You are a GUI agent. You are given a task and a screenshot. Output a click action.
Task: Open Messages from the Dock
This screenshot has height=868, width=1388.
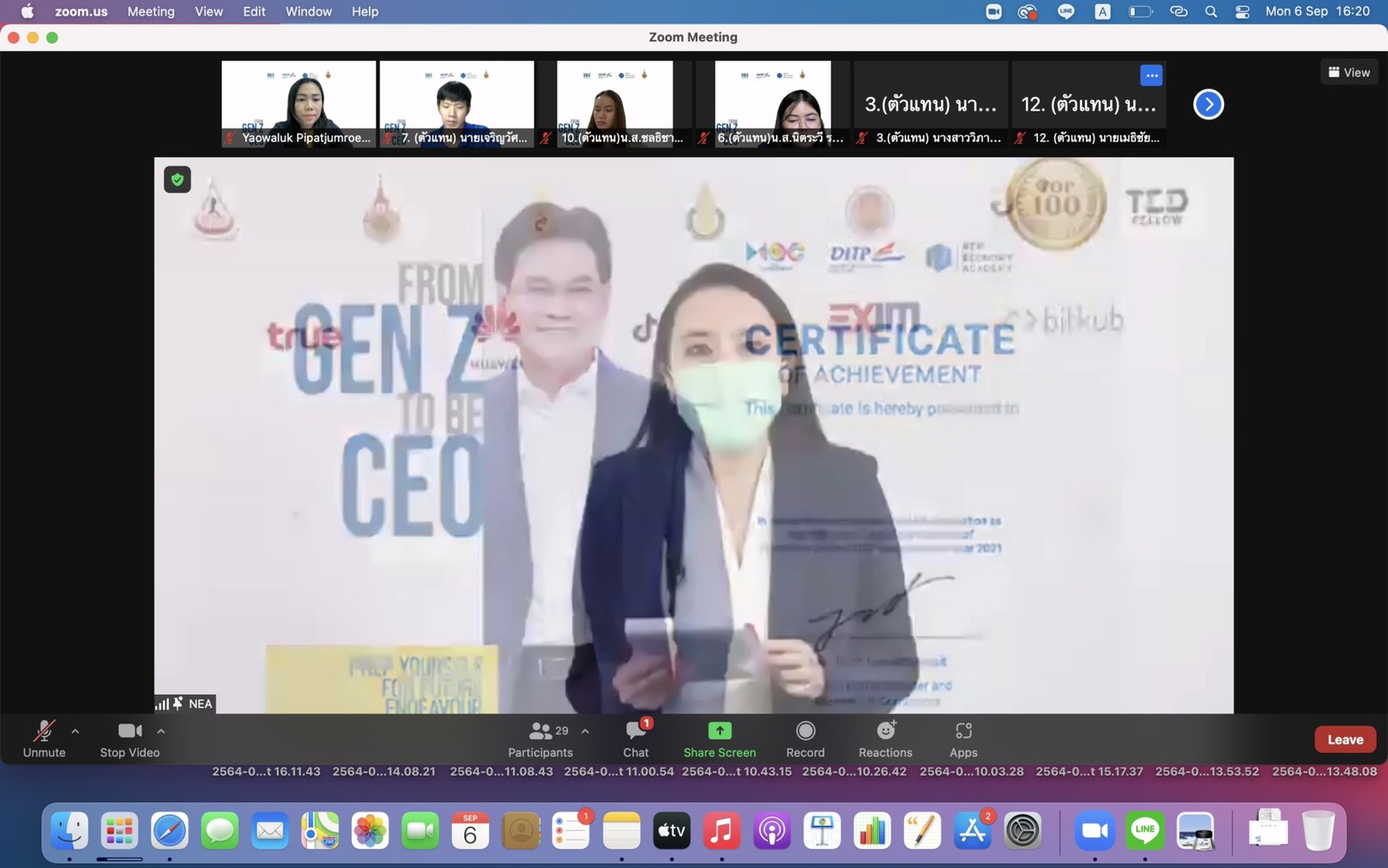tap(220, 830)
